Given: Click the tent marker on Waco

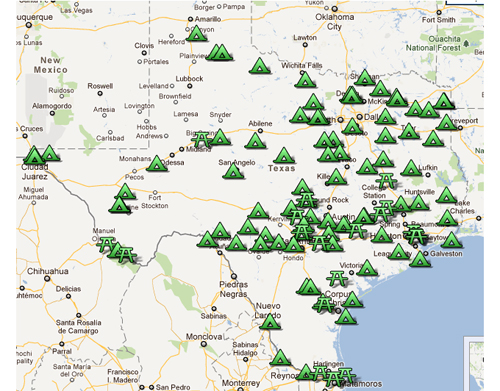Looking at the screenshot, I should point(340,152).
